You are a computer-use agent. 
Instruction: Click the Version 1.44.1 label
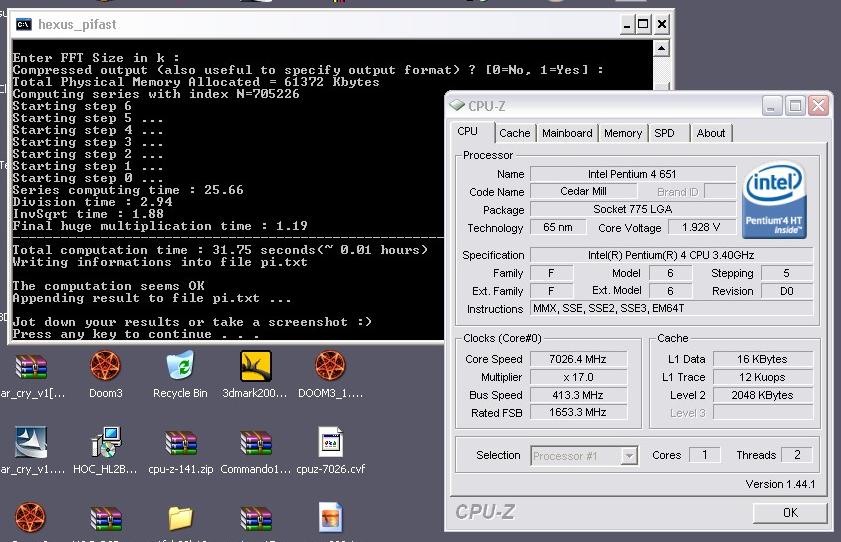pyautogui.click(x=780, y=484)
